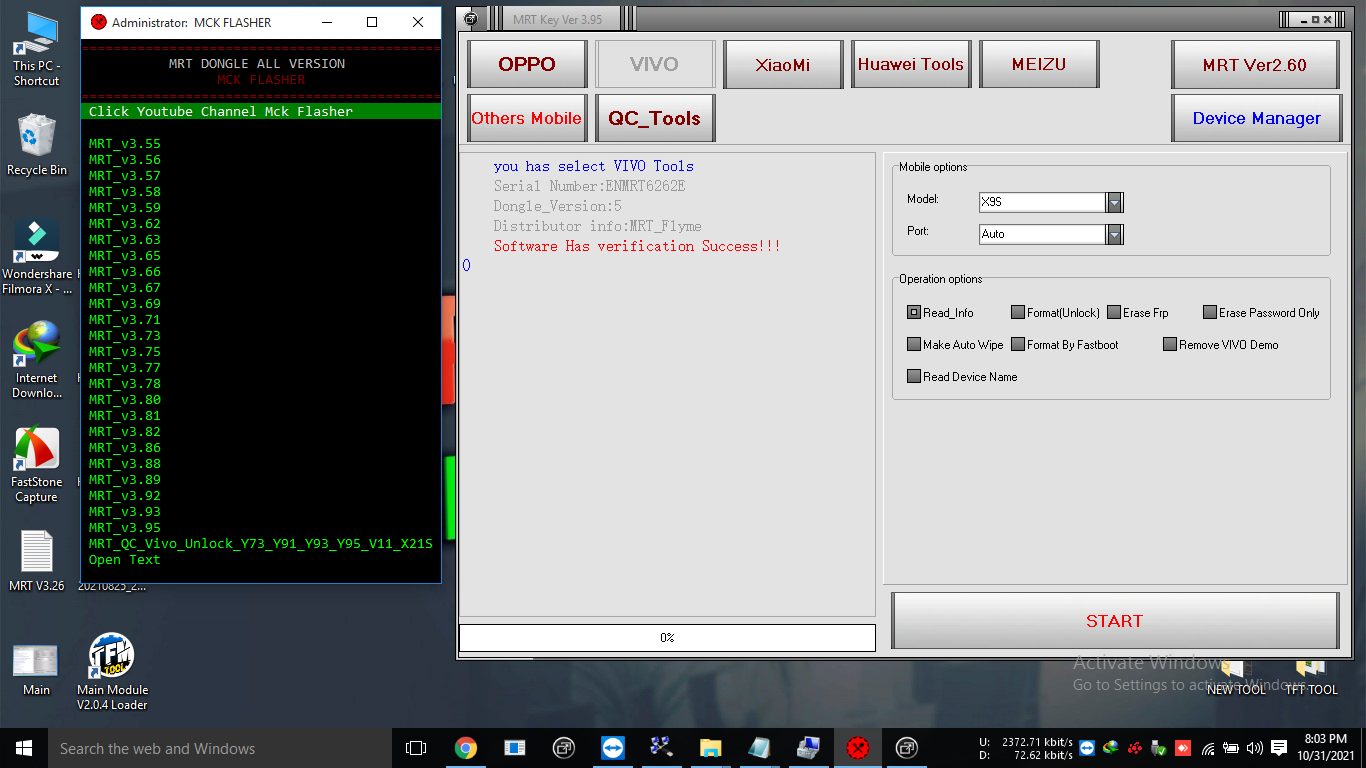1366x768 pixels.
Task: Launch Wondershare Filmora X shortcut
Action: pos(37,257)
